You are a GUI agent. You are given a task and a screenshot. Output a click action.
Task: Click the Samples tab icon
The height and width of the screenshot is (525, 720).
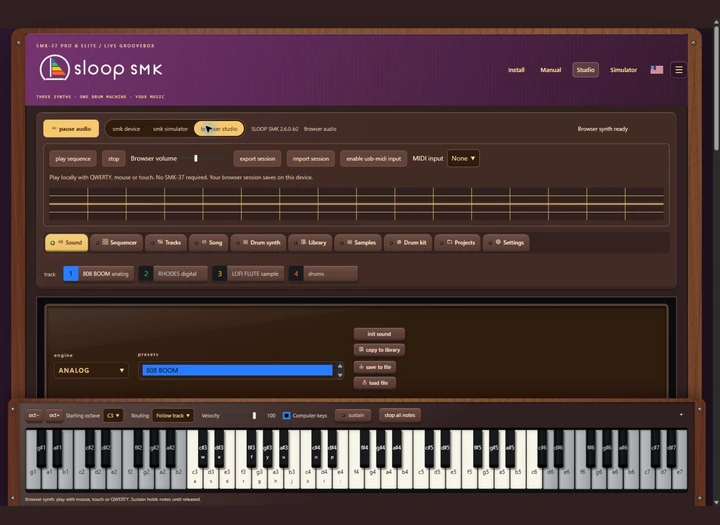tap(349, 242)
